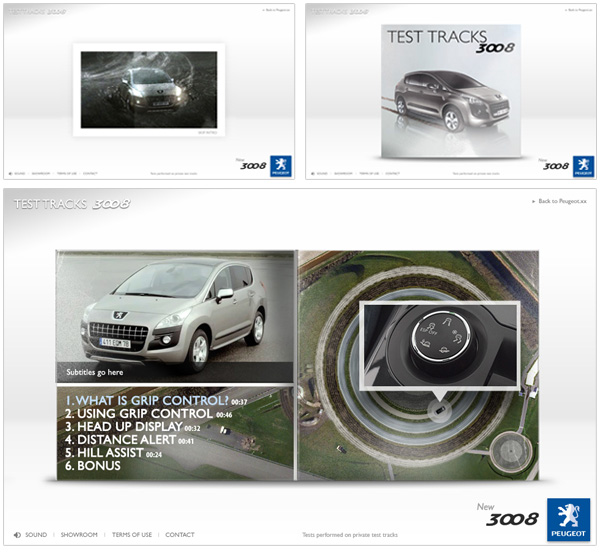This screenshot has height=554, width=600.
Task: Click the small circular track at map corner
Action: point(511,452)
